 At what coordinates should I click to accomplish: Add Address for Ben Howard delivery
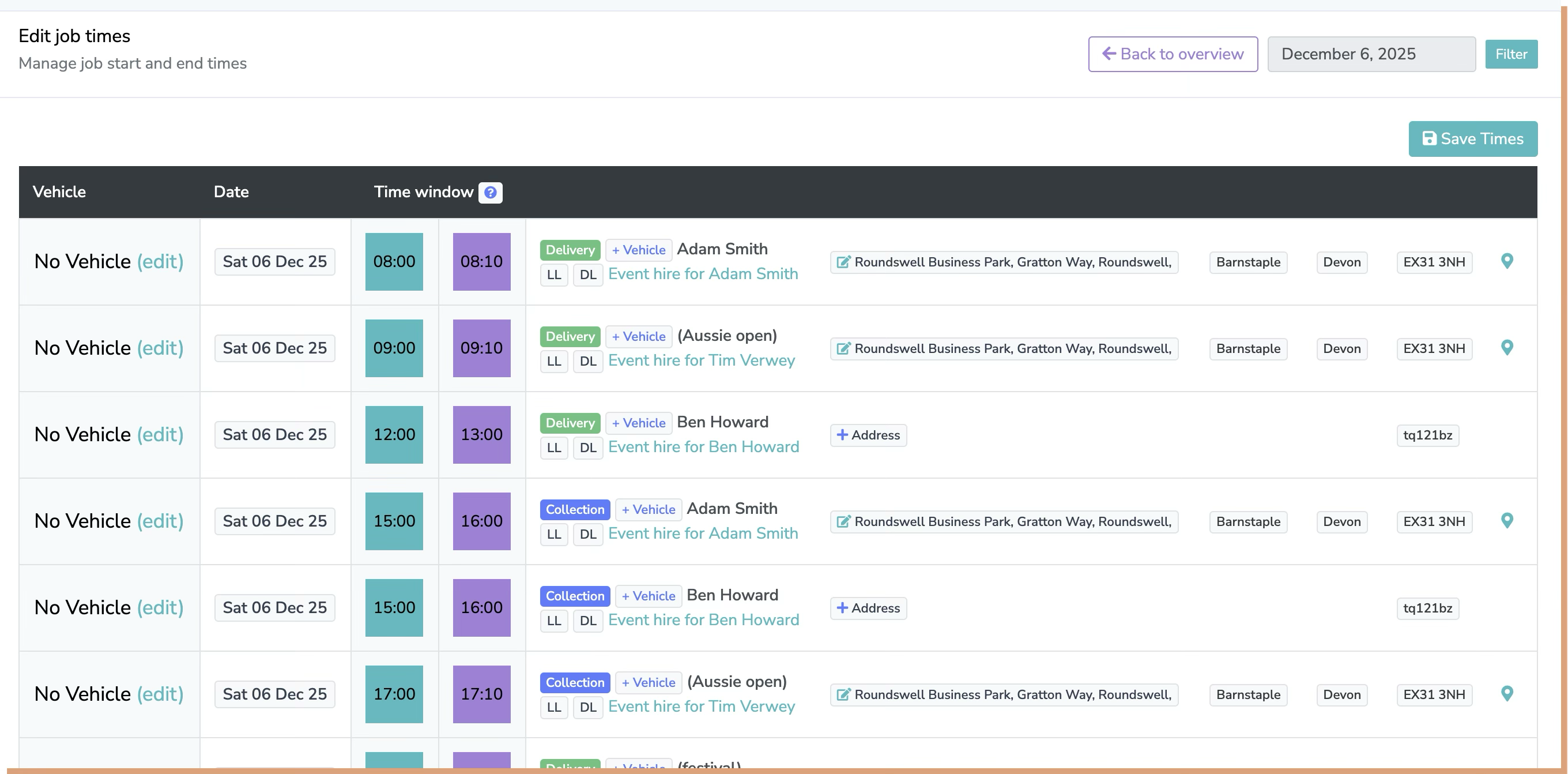[868, 435]
